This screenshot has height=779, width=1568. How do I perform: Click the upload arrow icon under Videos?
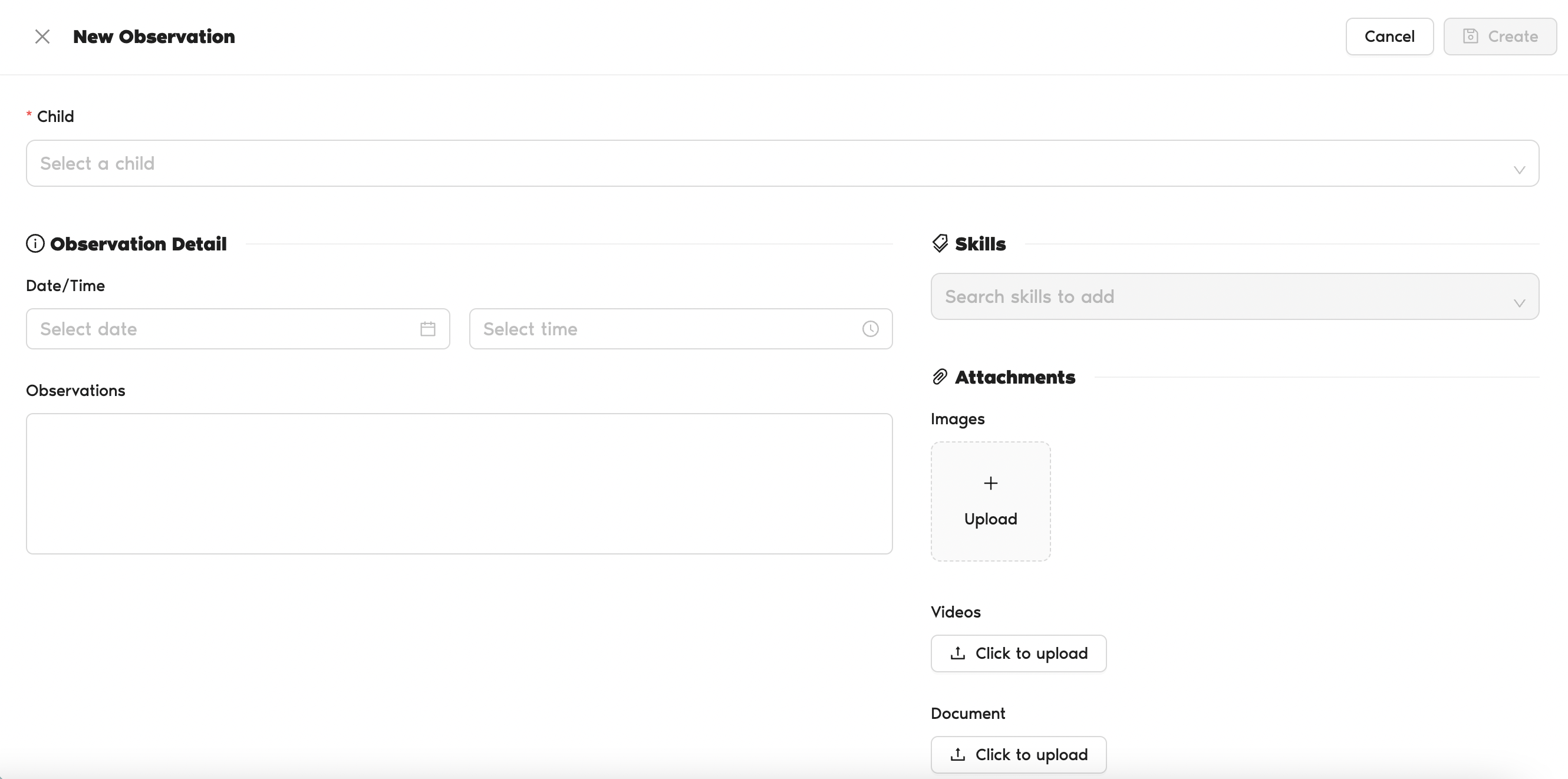[957, 653]
